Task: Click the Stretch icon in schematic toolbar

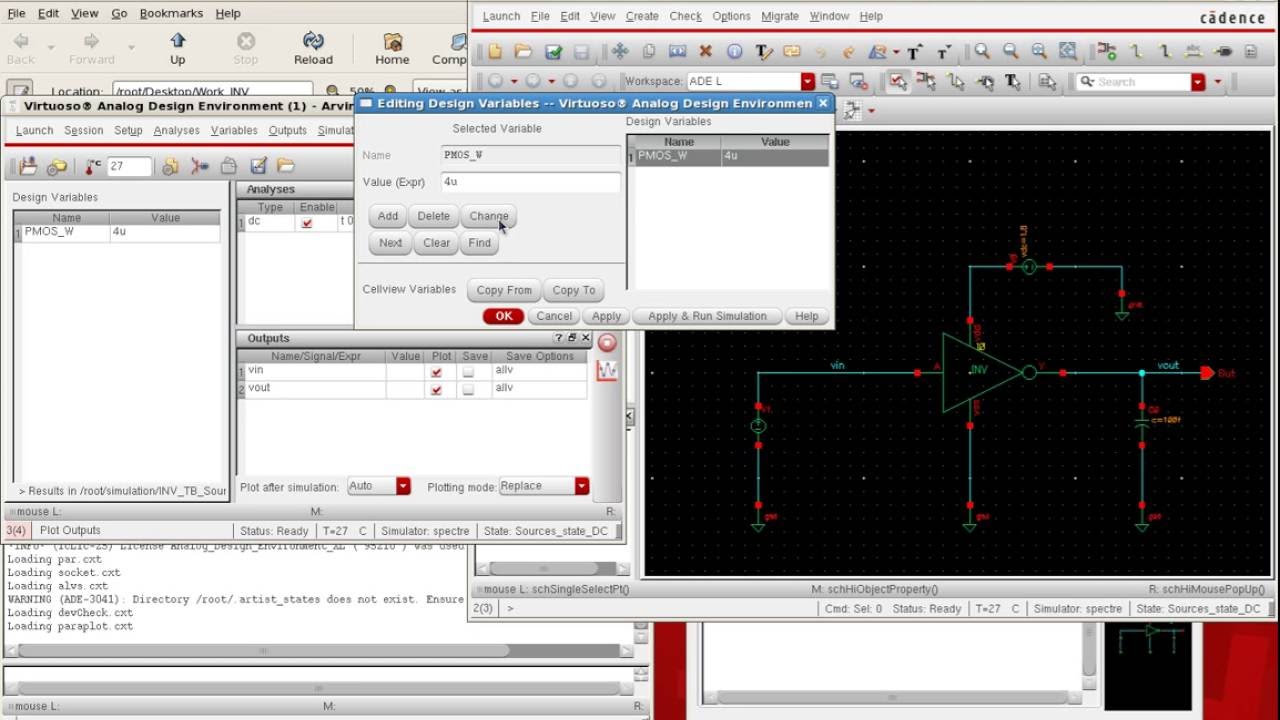Action: tap(677, 51)
